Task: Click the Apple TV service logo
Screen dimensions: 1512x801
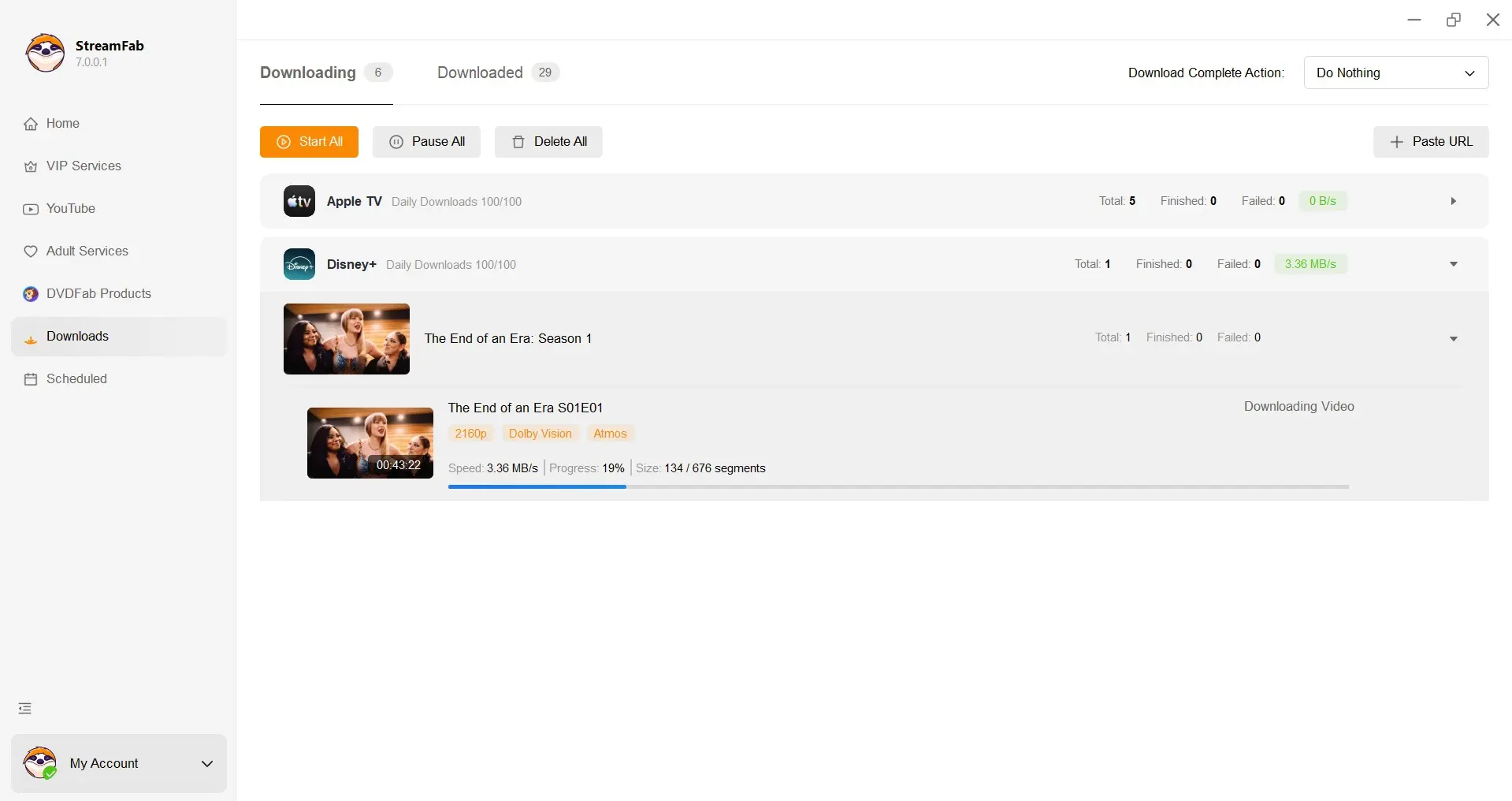Action: point(299,201)
